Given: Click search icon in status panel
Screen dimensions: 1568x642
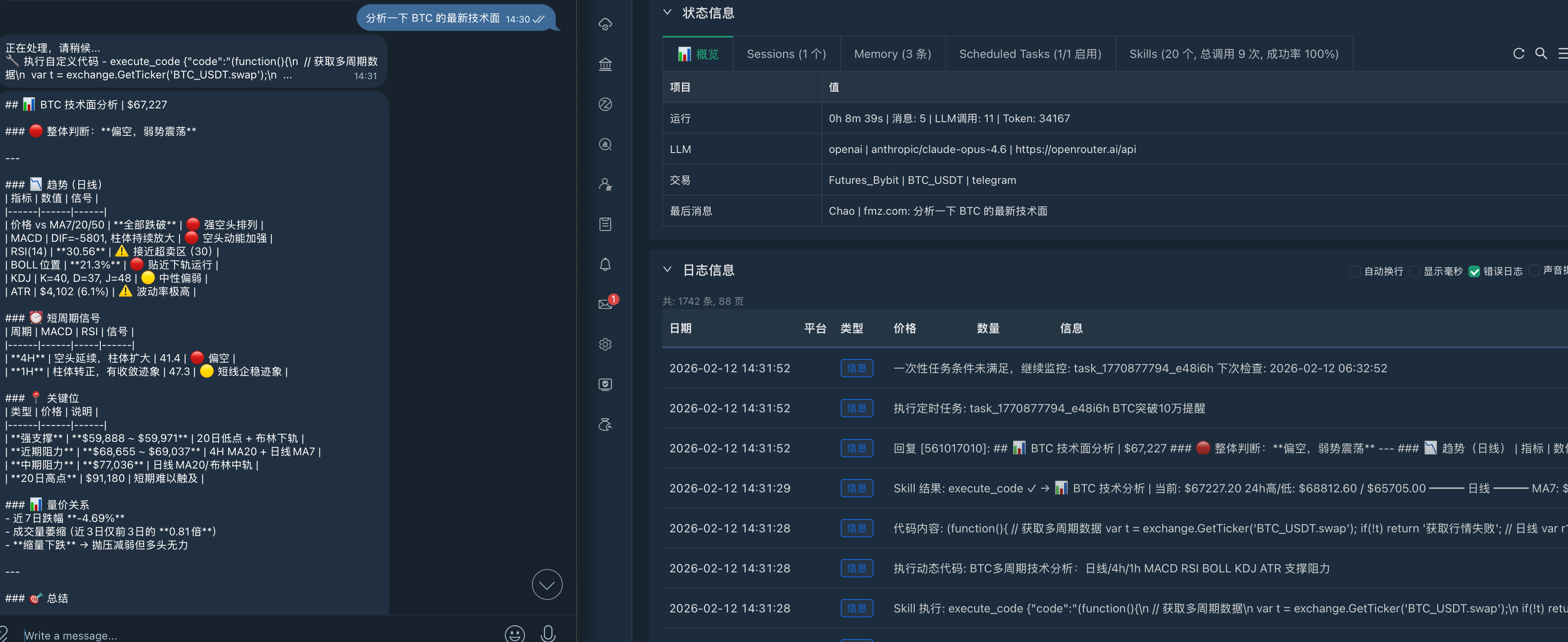Looking at the screenshot, I should [x=1541, y=54].
